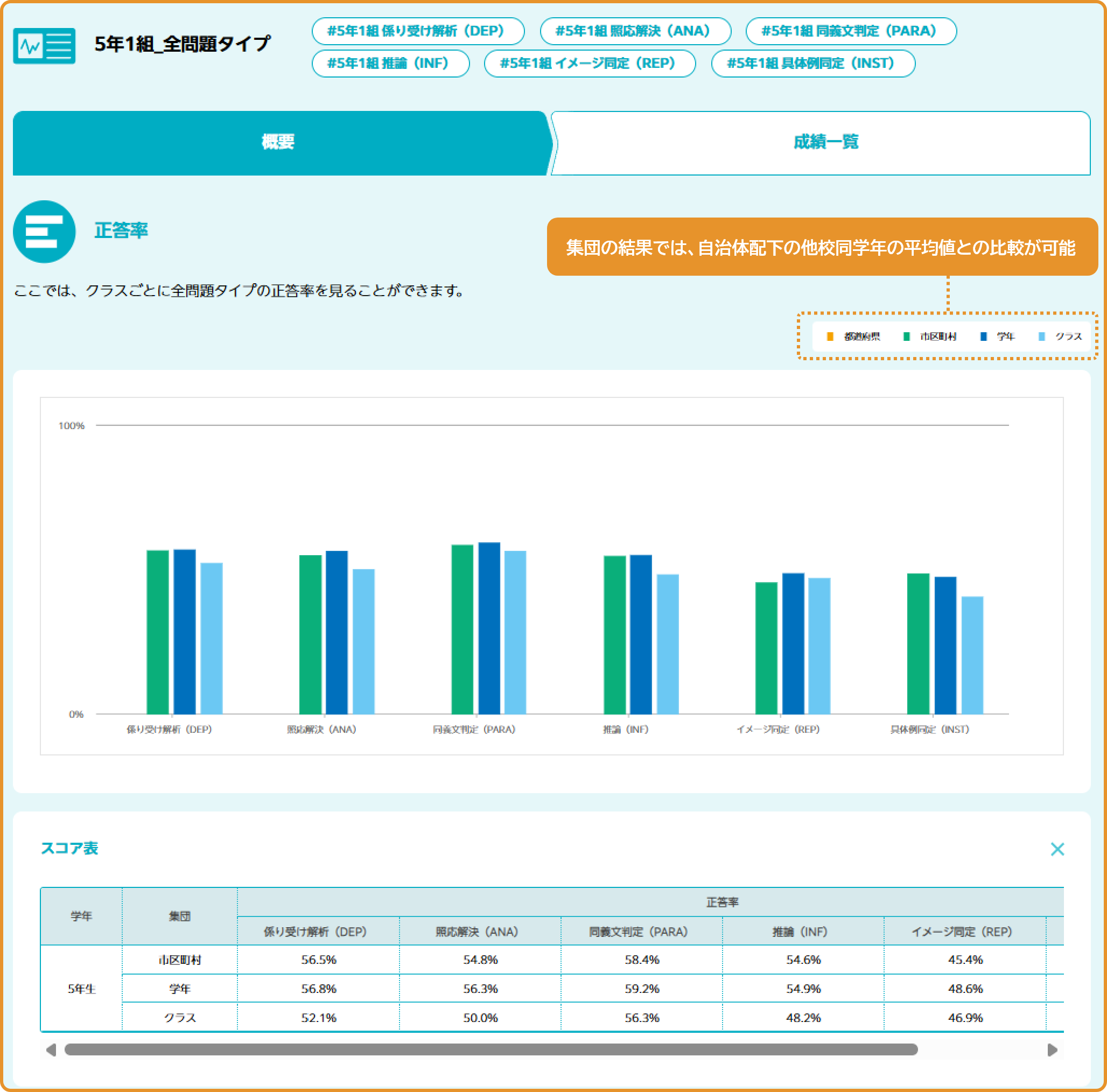Click the 係り受け解析 (DEP) 学年 dark blue bar

tap(185, 632)
